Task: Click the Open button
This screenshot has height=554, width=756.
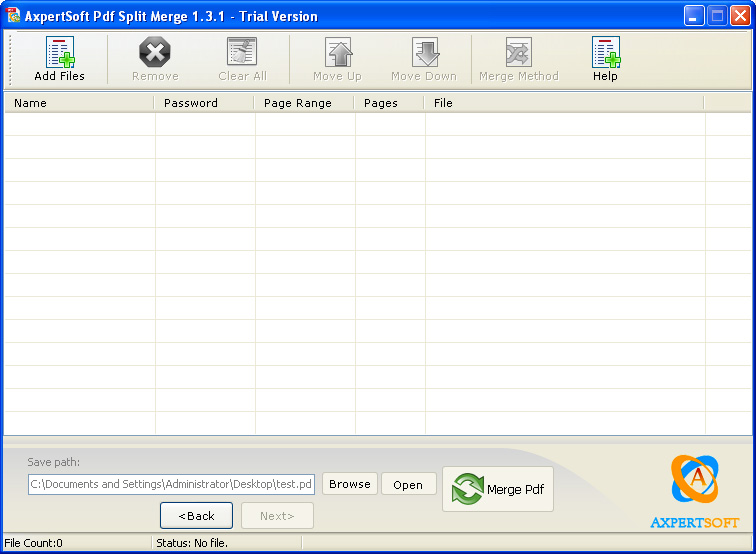Action: (408, 485)
